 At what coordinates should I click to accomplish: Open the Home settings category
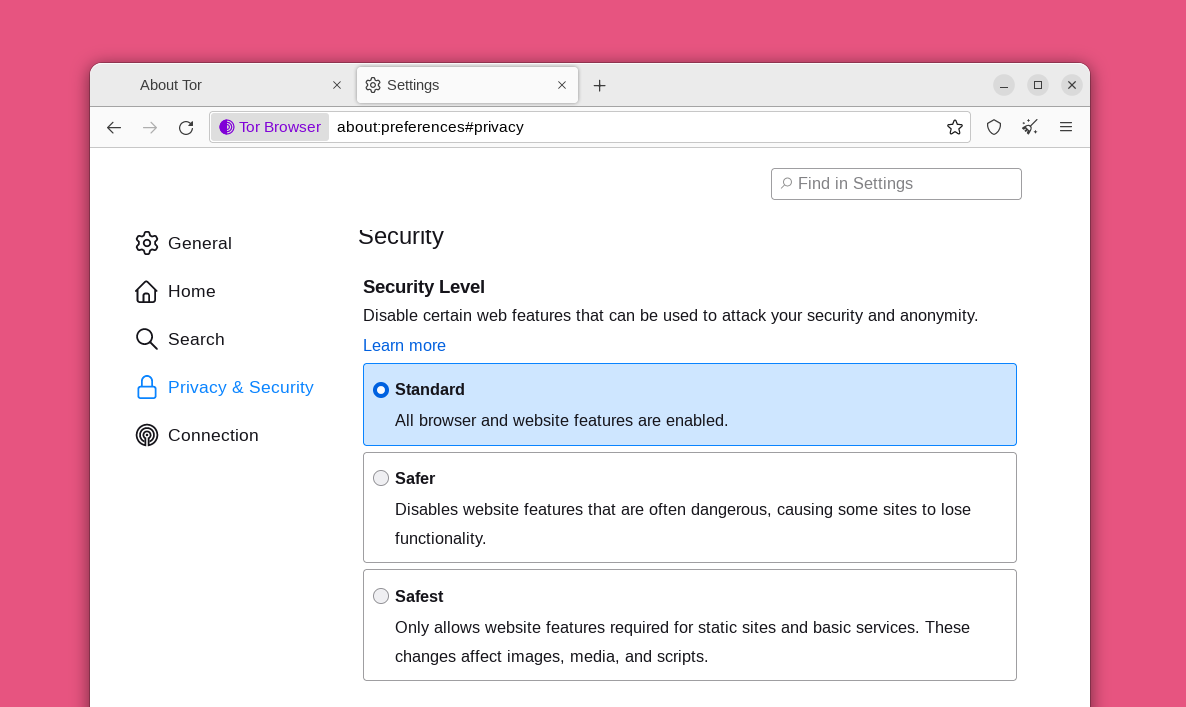click(175, 291)
